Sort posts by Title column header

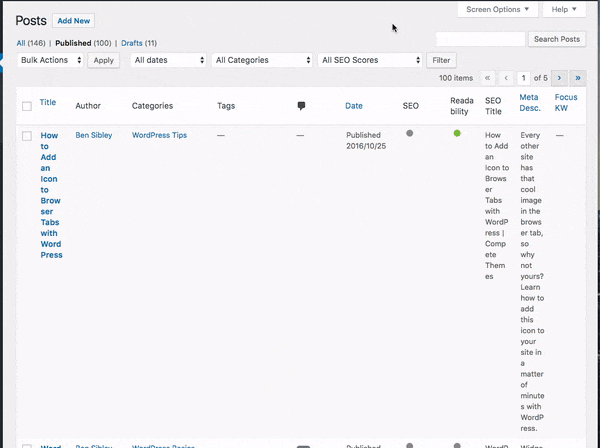48,102
